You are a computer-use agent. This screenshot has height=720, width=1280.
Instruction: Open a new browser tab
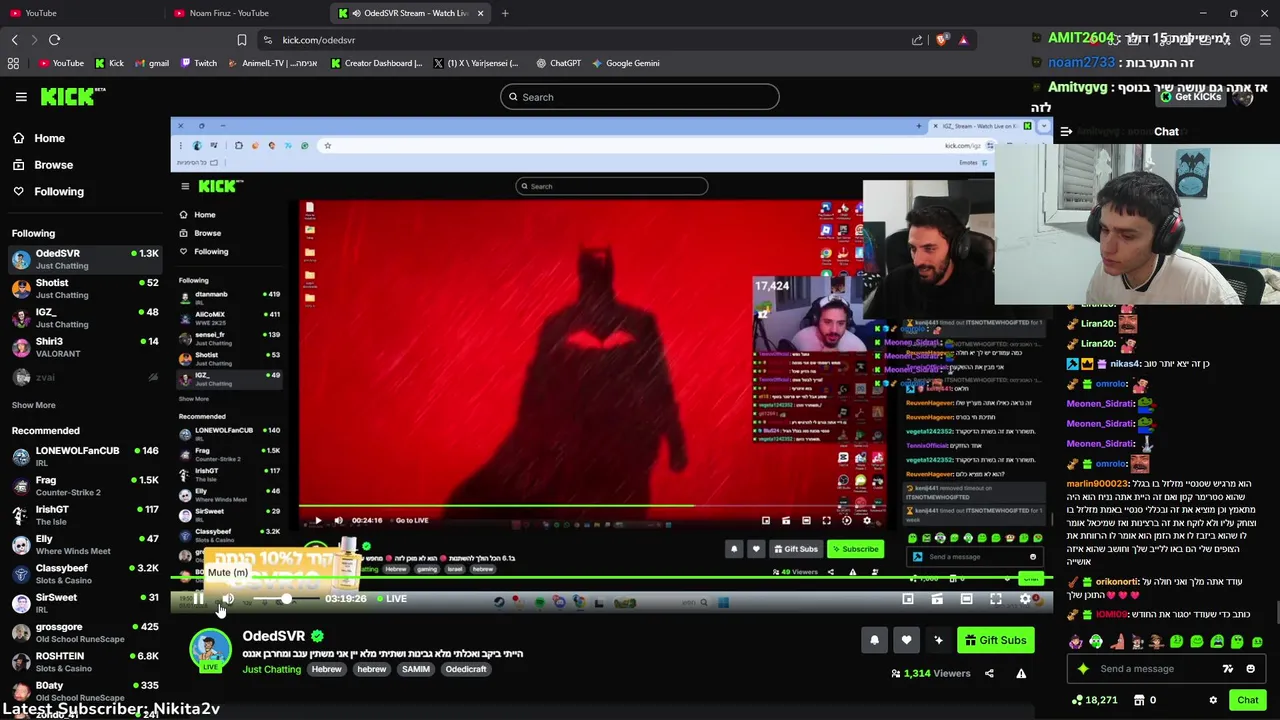505,13
